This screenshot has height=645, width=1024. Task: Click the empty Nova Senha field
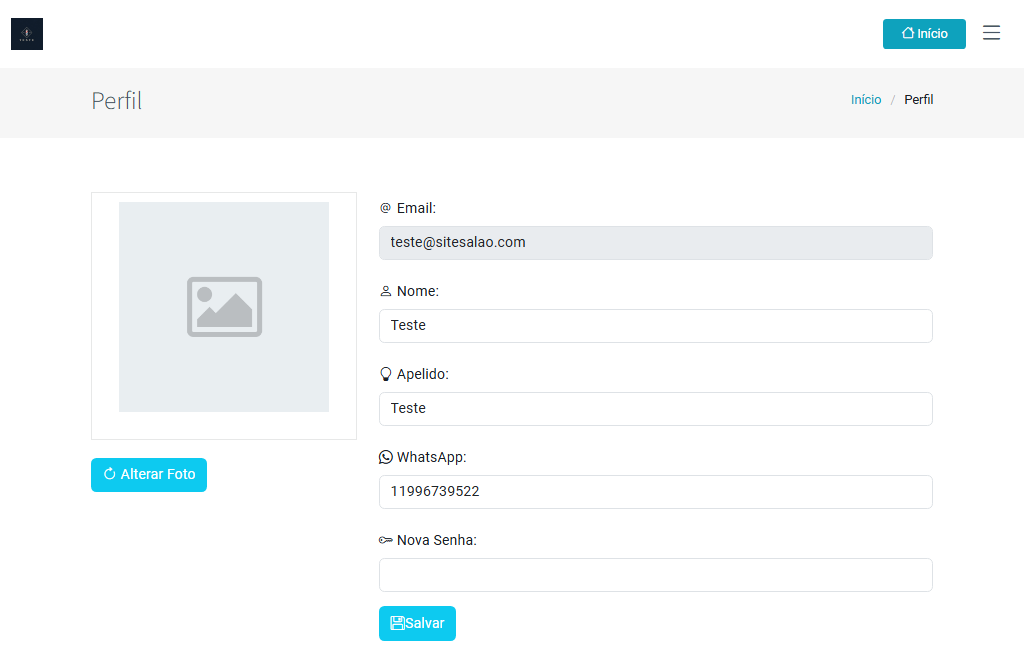pyautogui.click(x=655, y=575)
